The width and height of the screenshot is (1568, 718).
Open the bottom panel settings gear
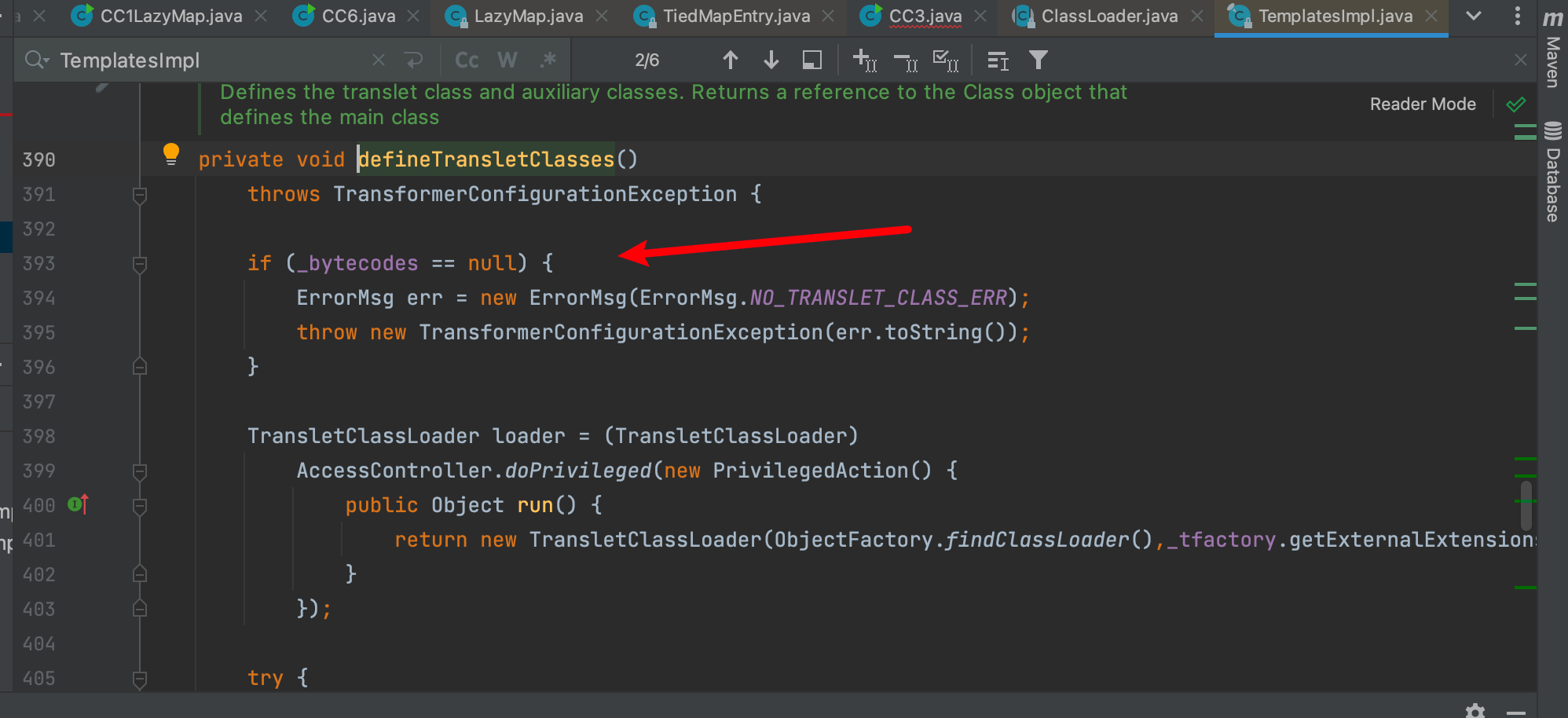pos(1475,711)
